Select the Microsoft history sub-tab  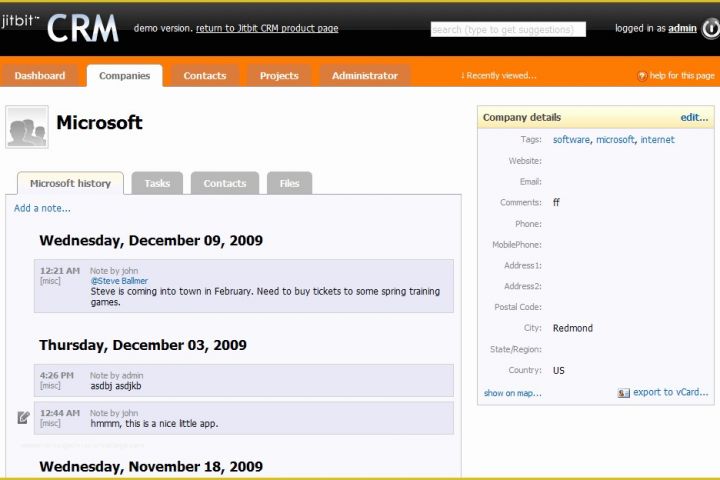70,183
